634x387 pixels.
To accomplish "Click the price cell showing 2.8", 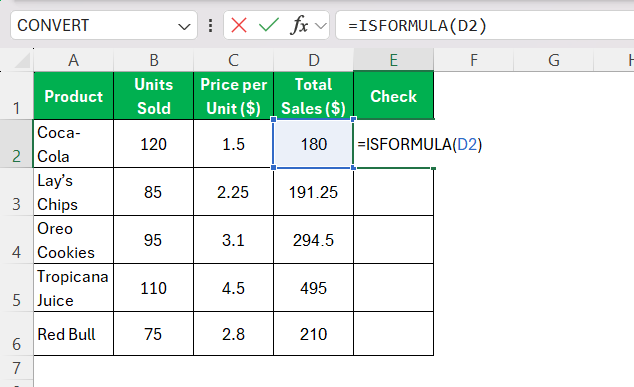I will pyautogui.click(x=234, y=334).
